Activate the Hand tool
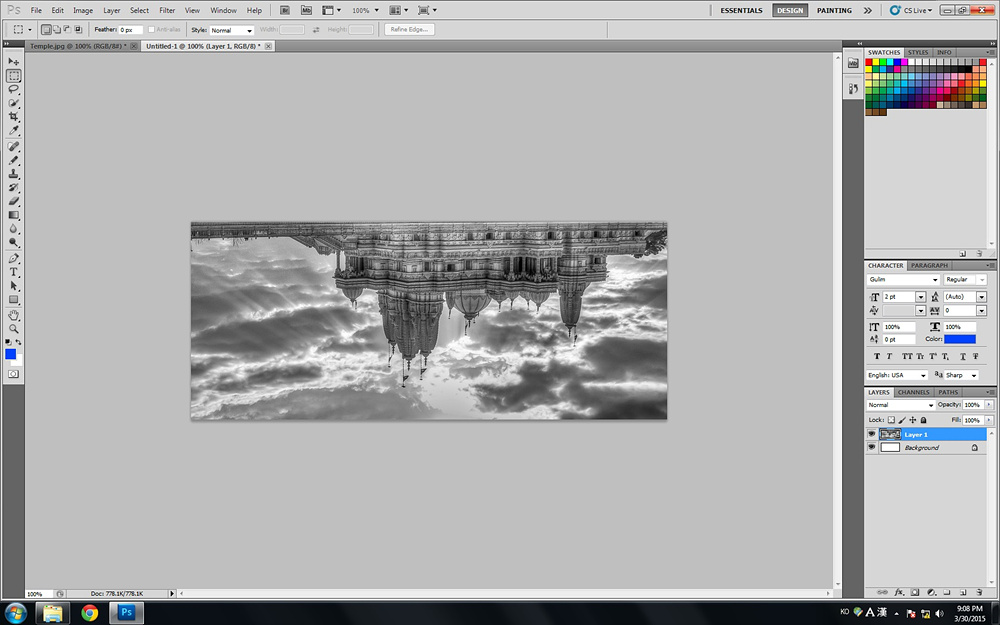This screenshot has height=625, width=1000. pos(14,314)
